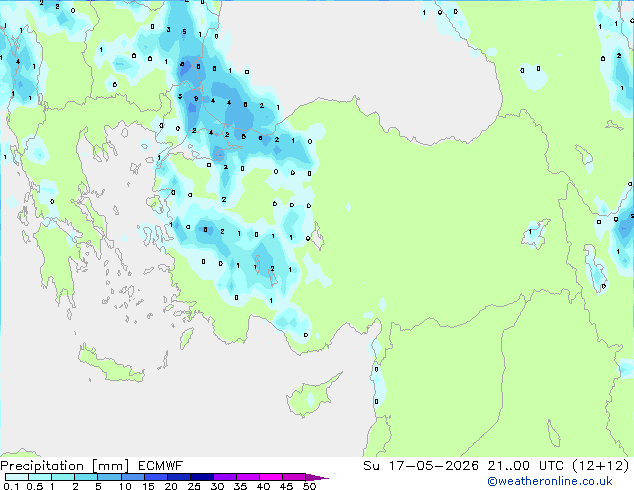The height and width of the screenshot is (490, 634).
Task: Click the legend label '25'
Action: (x=194, y=486)
